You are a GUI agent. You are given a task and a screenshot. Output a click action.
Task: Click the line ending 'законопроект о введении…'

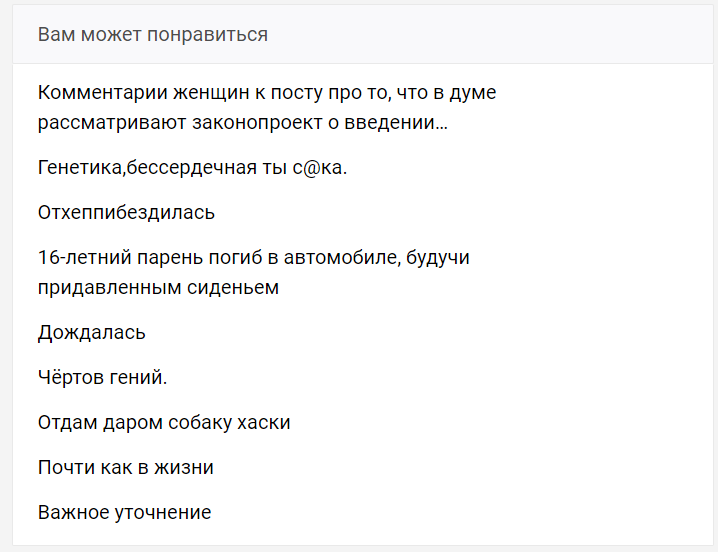pos(243,124)
